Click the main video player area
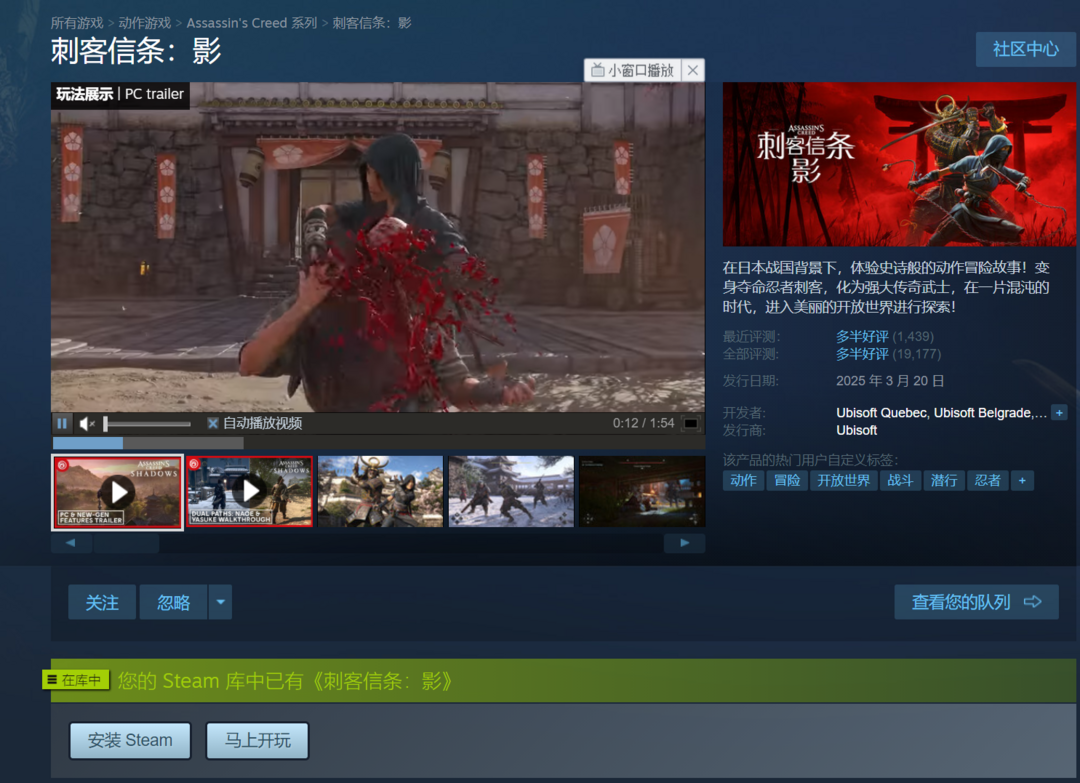The height and width of the screenshot is (783, 1080). coord(377,248)
